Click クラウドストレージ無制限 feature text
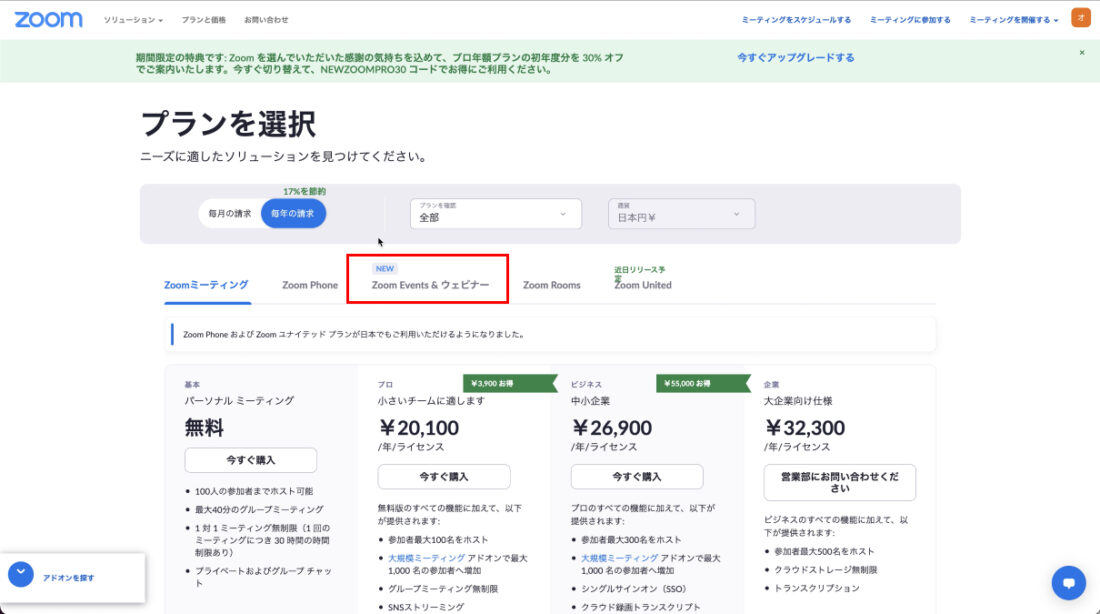This screenshot has width=1100, height=614. 826,570
